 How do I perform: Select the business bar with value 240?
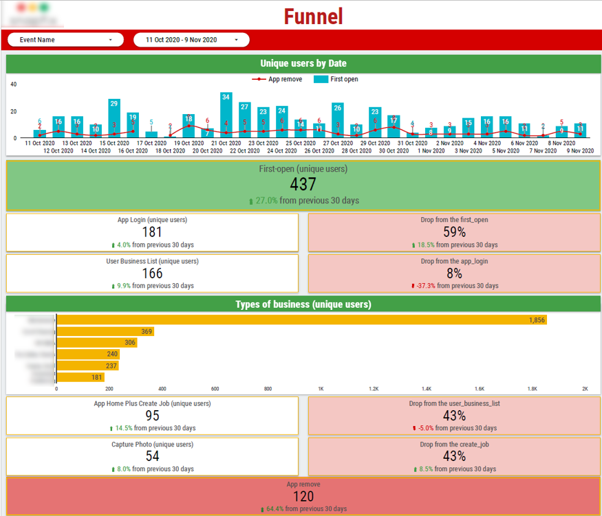[88, 354]
